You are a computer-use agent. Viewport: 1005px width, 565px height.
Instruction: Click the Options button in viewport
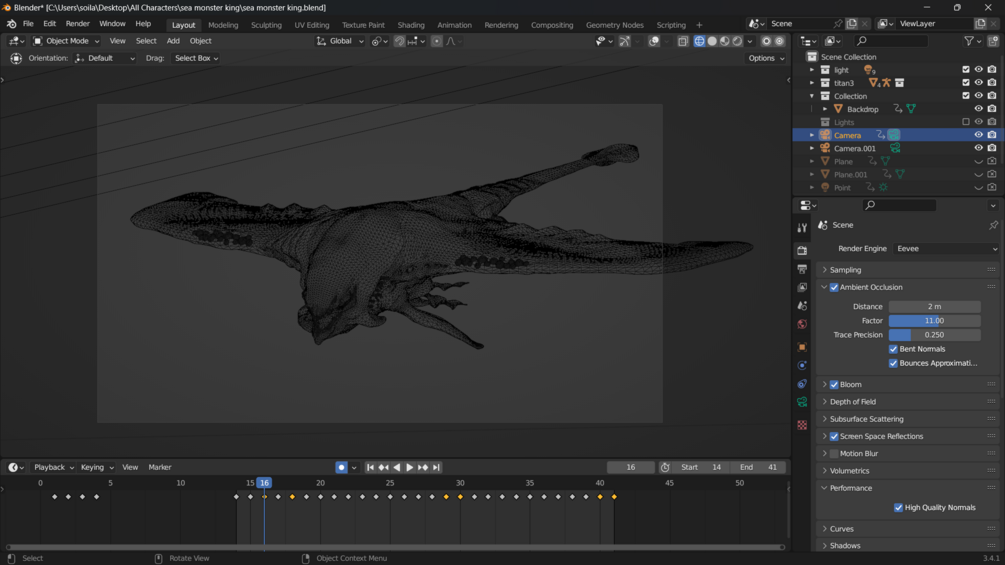coord(766,58)
